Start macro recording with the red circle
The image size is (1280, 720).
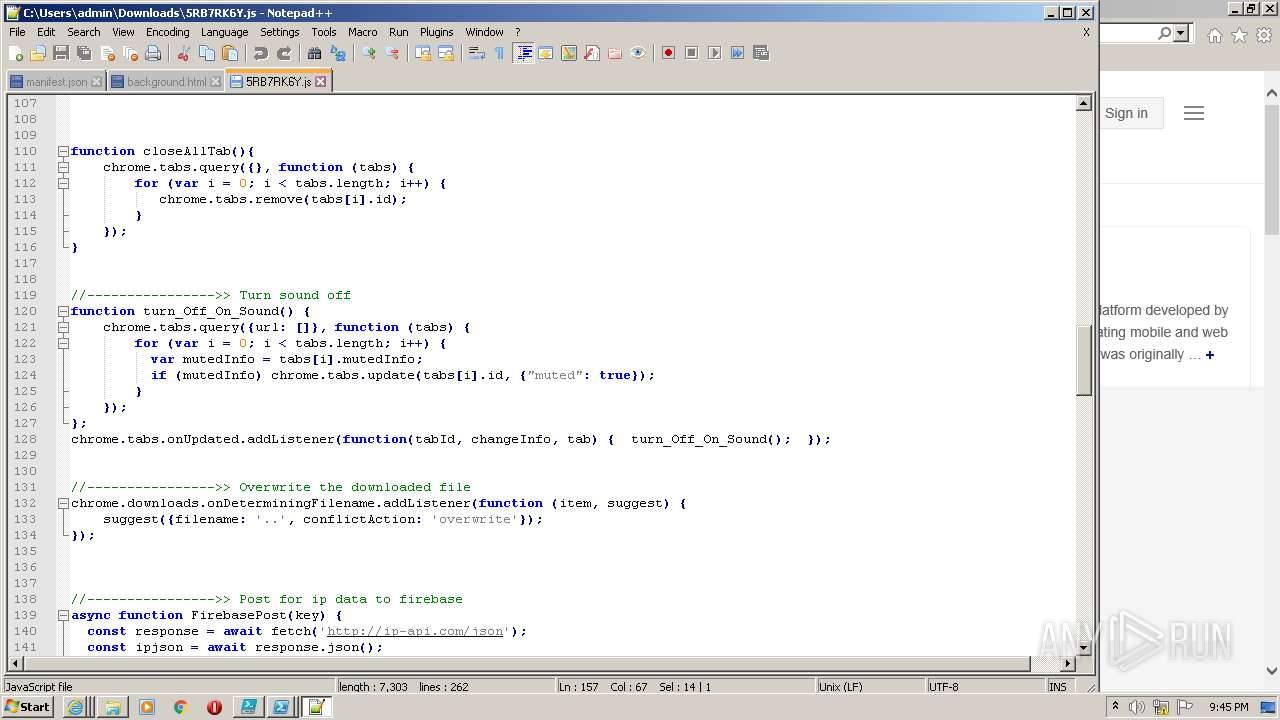pyautogui.click(x=668, y=53)
